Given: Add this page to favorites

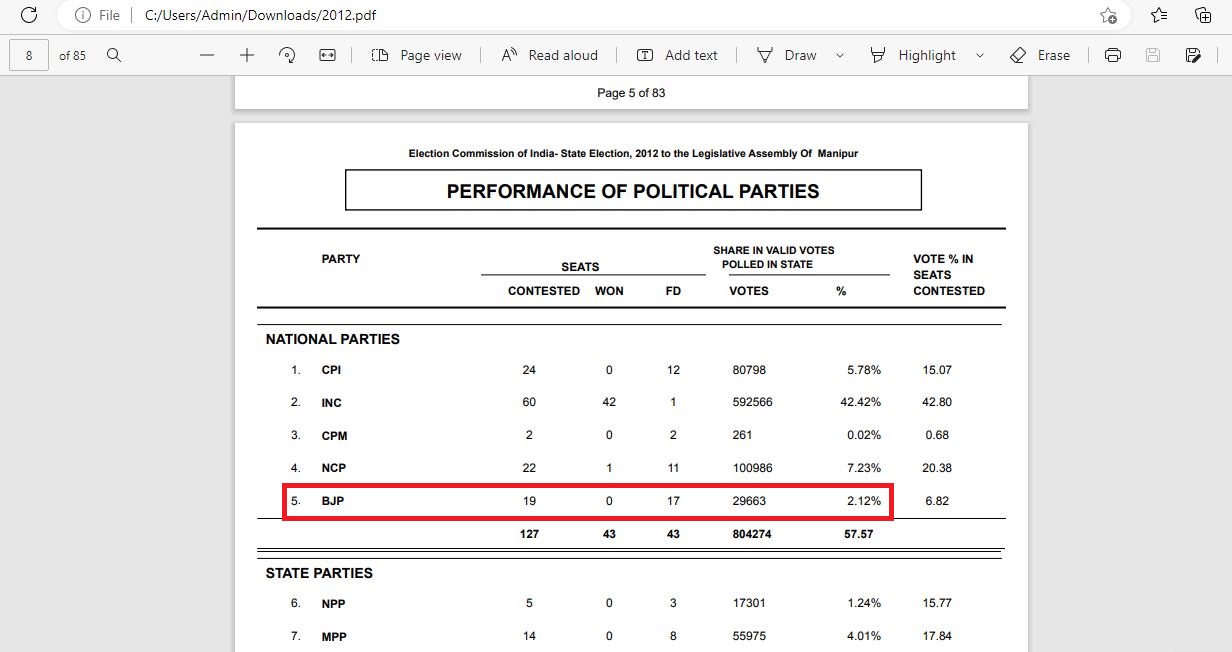Looking at the screenshot, I should pyautogui.click(x=1108, y=15).
